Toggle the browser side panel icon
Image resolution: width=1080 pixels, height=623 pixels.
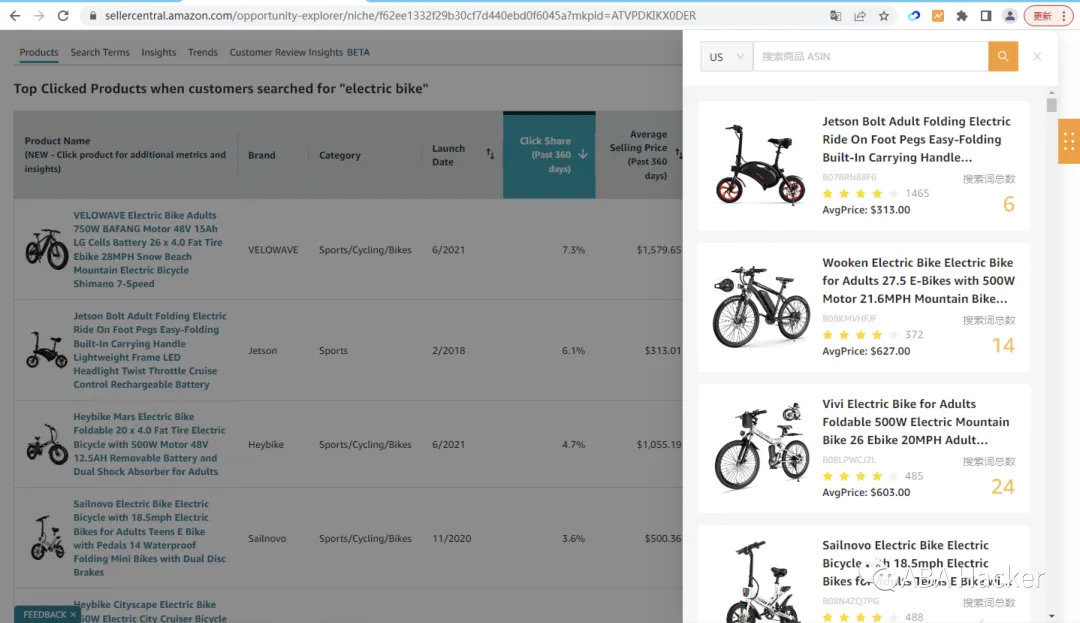point(986,15)
